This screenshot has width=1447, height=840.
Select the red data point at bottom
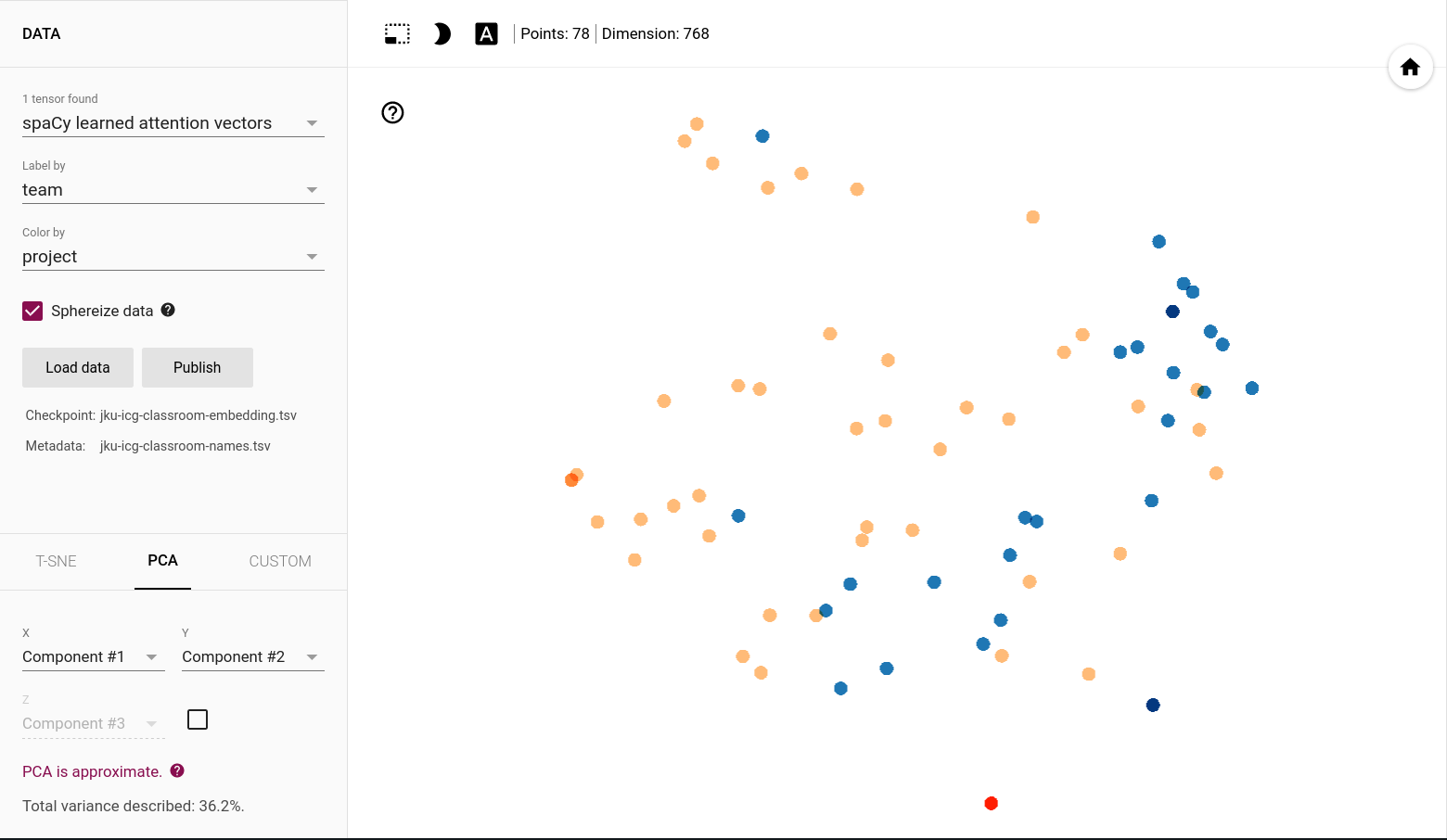(991, 803)
